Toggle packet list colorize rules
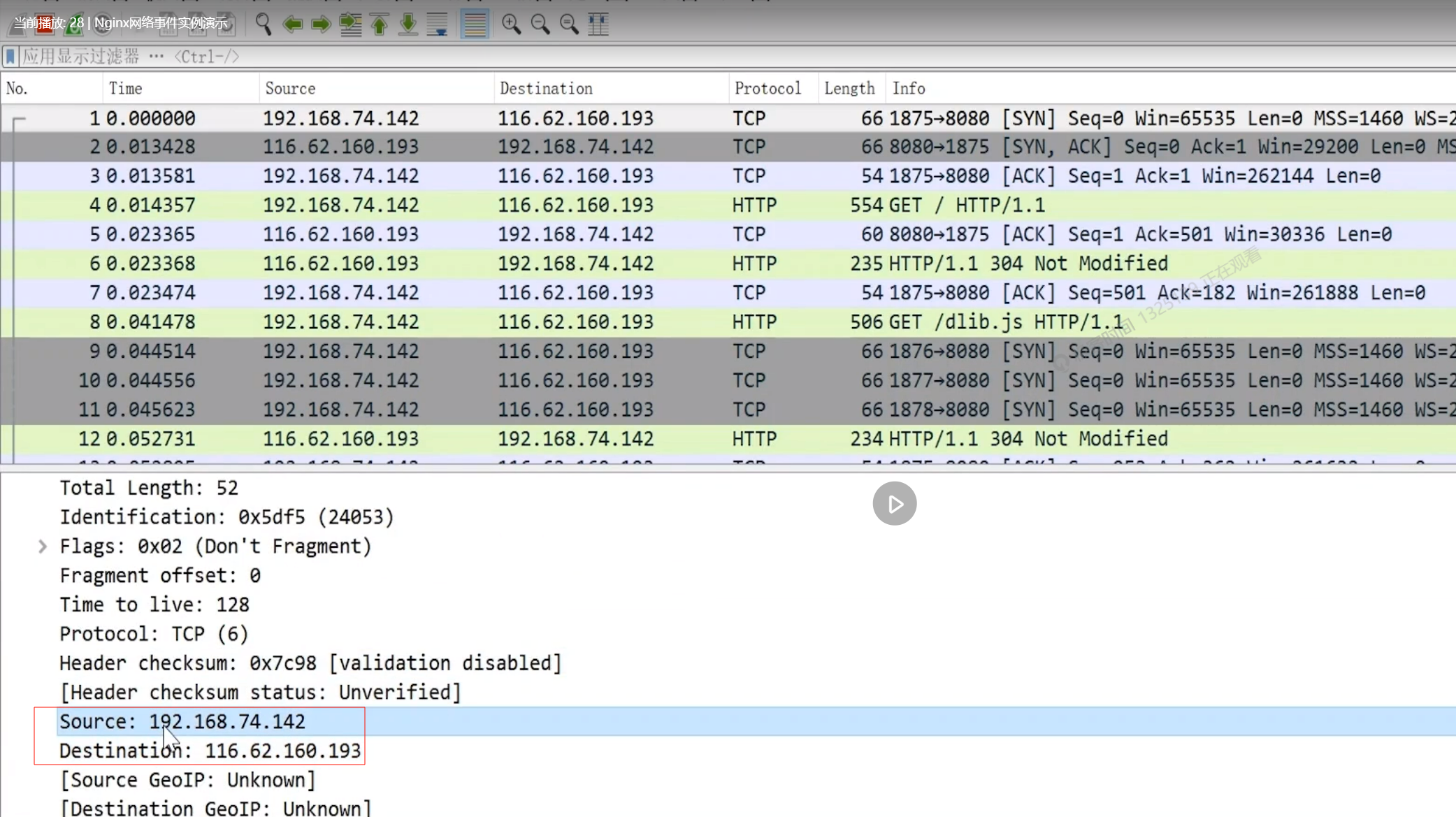 coord(475,24)
